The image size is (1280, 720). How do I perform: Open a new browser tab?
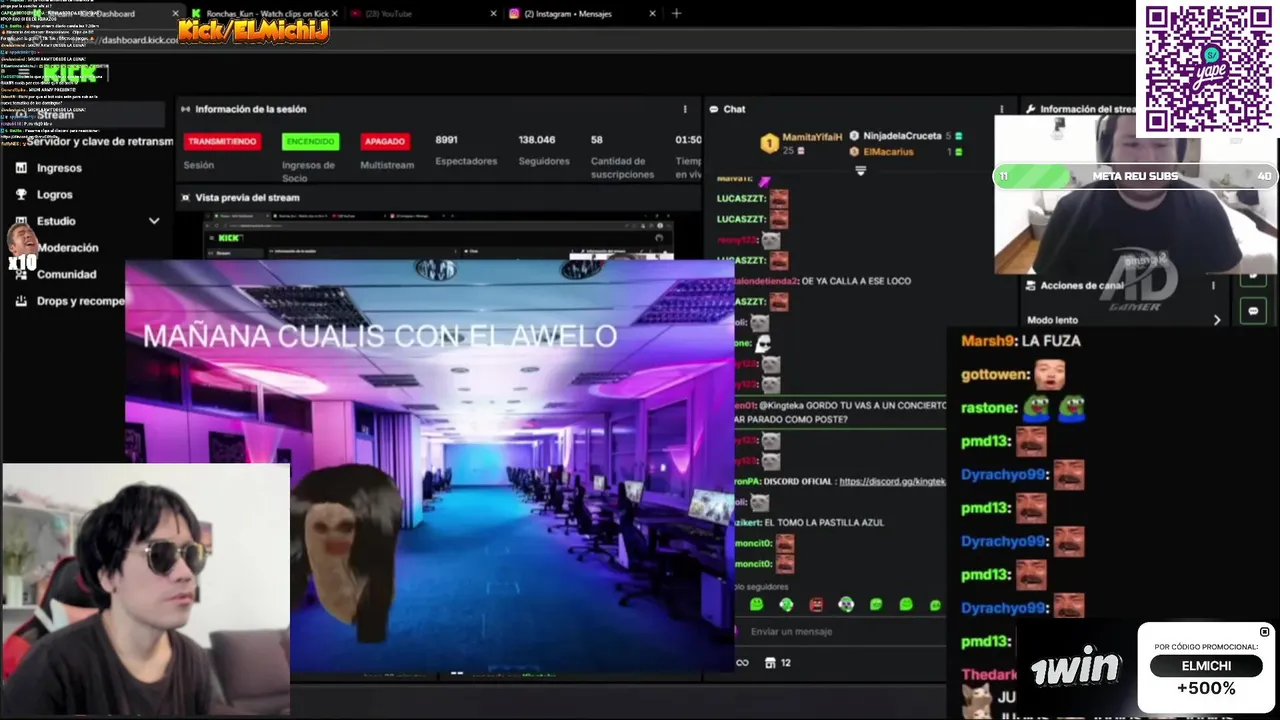pyautogui.click(x=676, y=14)
